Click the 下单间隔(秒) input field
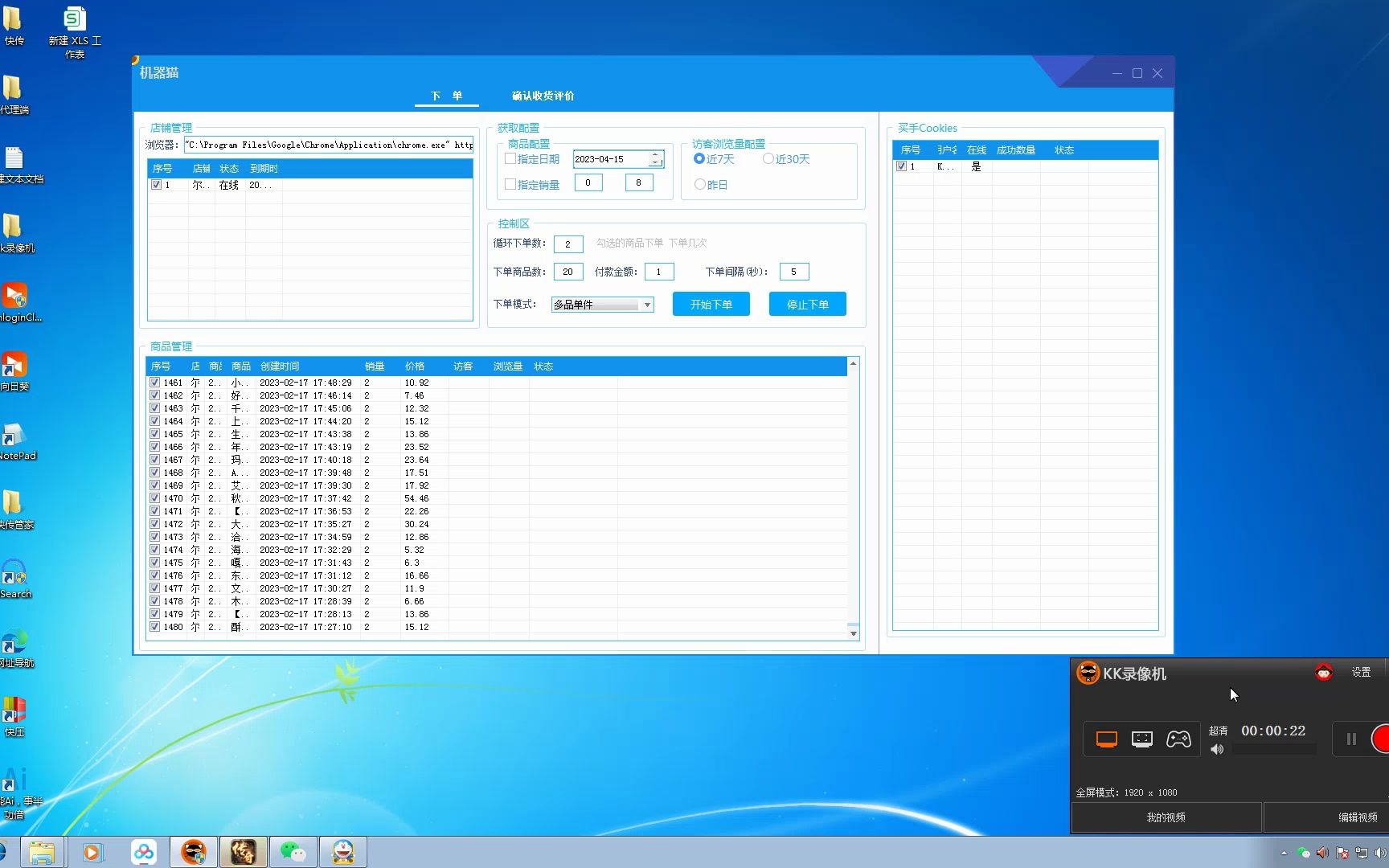1389x868 pixels. pos(793,272)
